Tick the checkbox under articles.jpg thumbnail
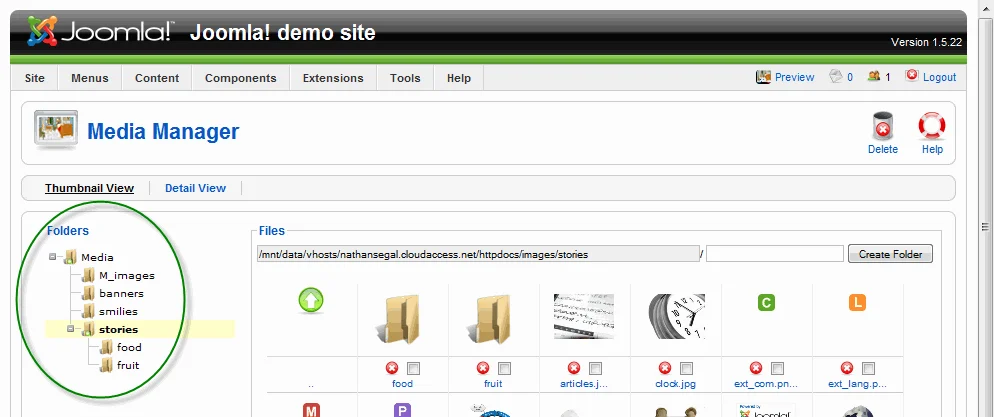994x417 pixels. tap(595, 368)
